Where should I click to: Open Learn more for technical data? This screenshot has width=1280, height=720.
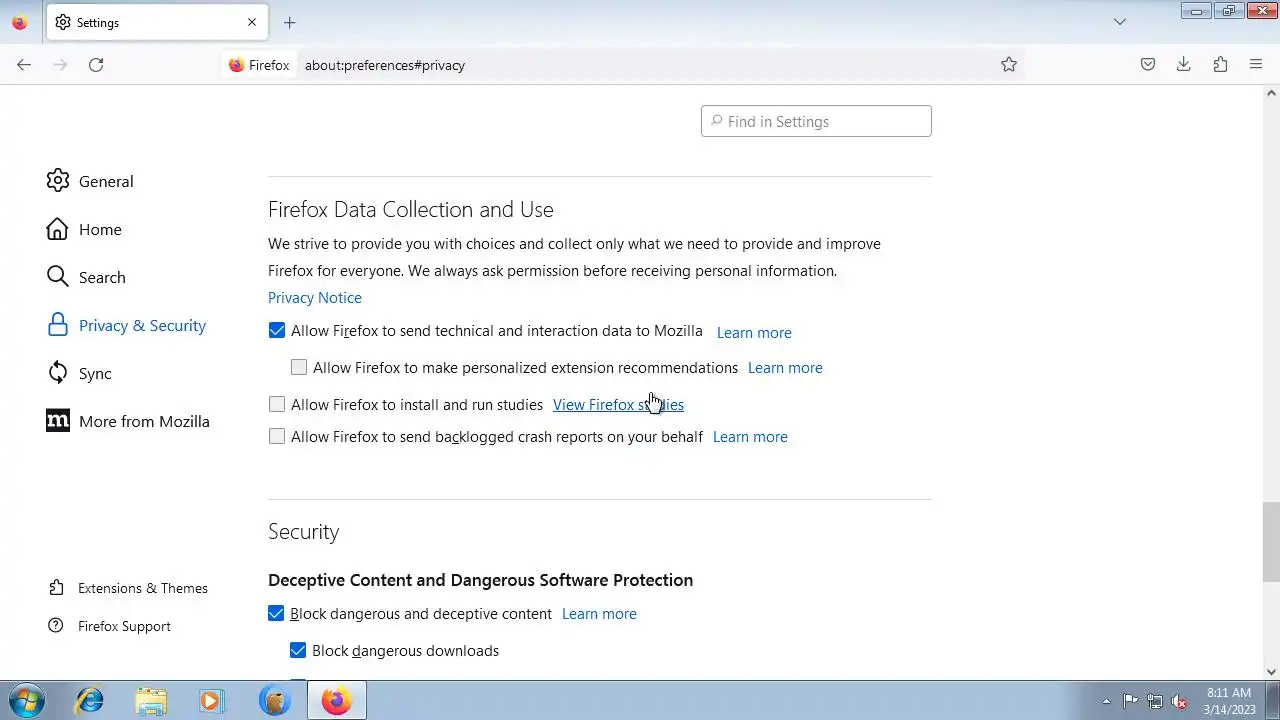point(754,333)
